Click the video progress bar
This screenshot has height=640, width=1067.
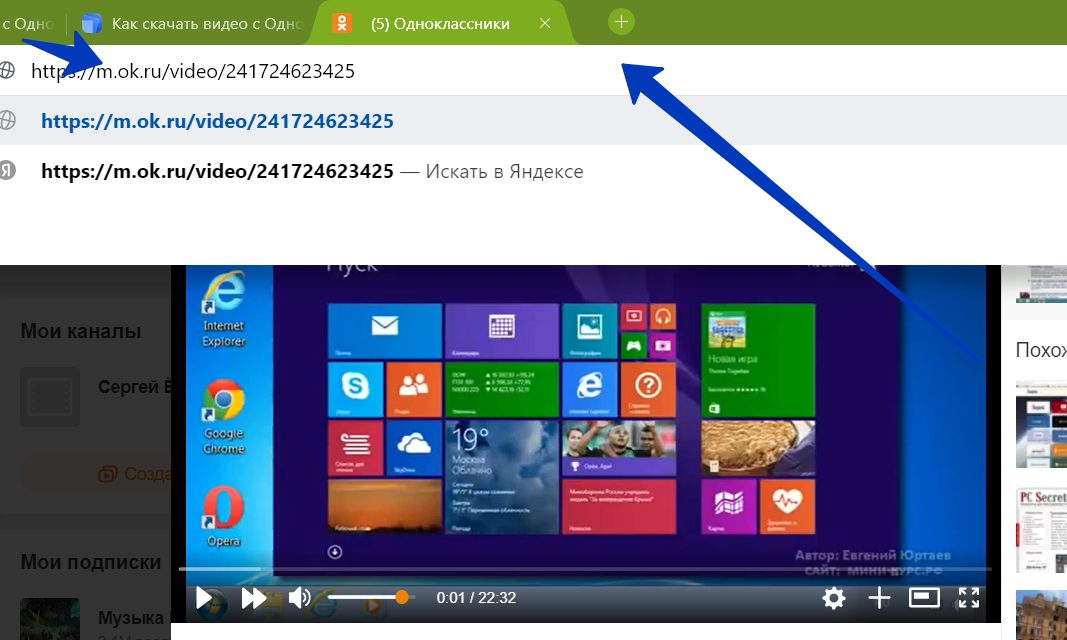(x=585, y=569)
